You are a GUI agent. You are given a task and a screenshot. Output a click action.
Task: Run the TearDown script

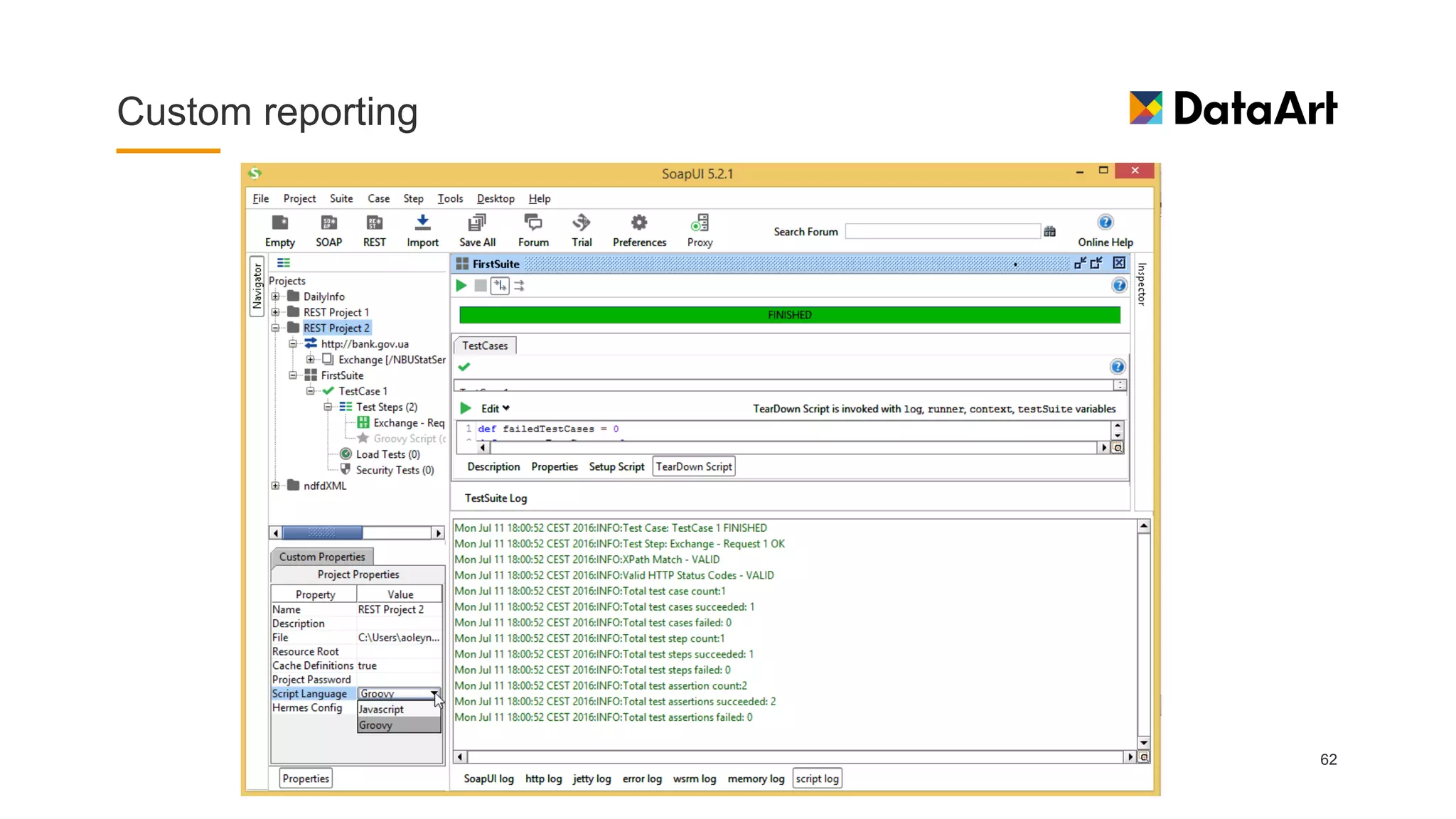[x=466, y=408]
